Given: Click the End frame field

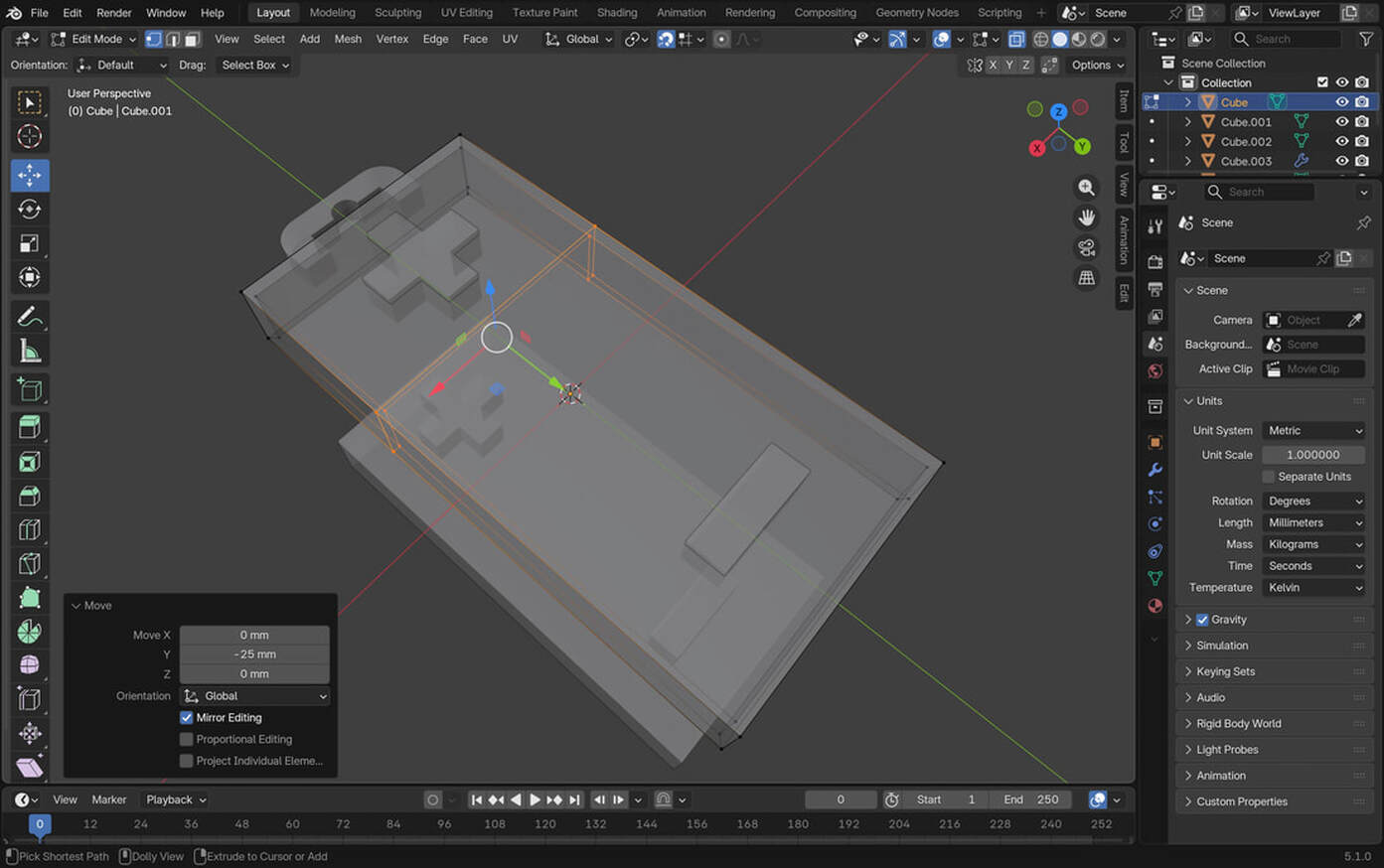Looking at the screenshot, I should [x=1031, y=799].
